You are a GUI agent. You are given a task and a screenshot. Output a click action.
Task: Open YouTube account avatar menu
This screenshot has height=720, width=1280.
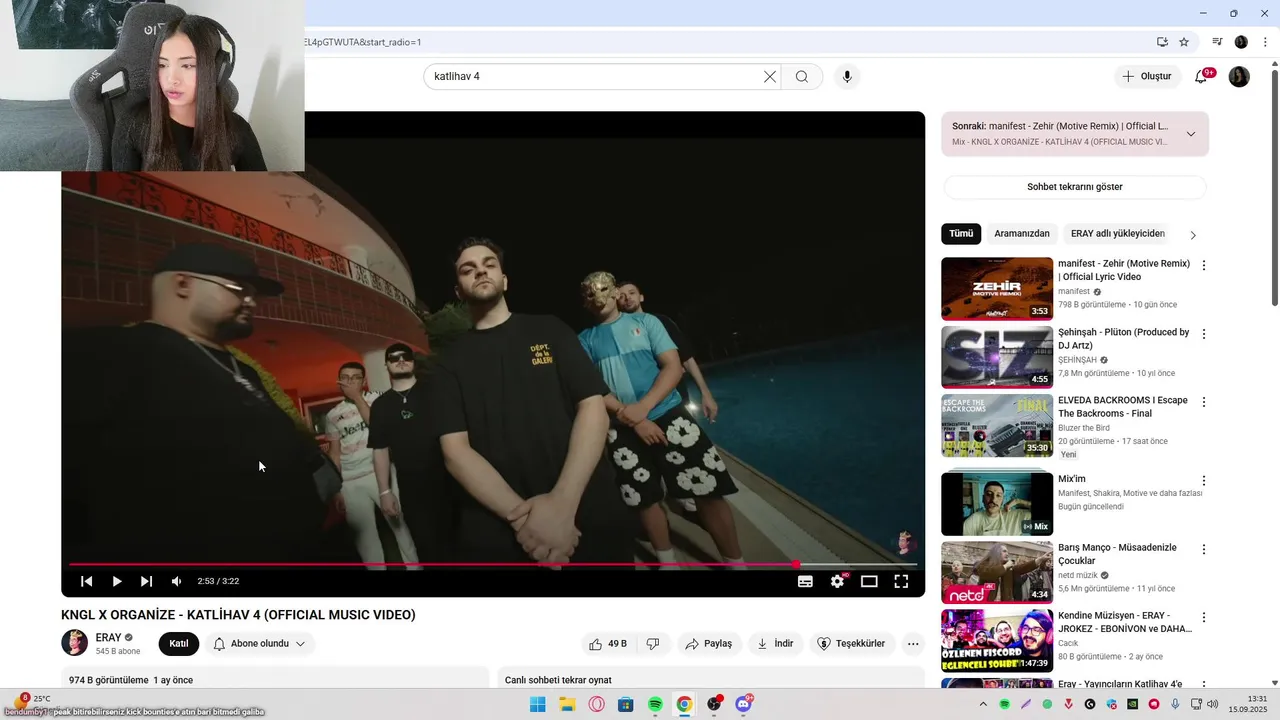coord(1239,76)
